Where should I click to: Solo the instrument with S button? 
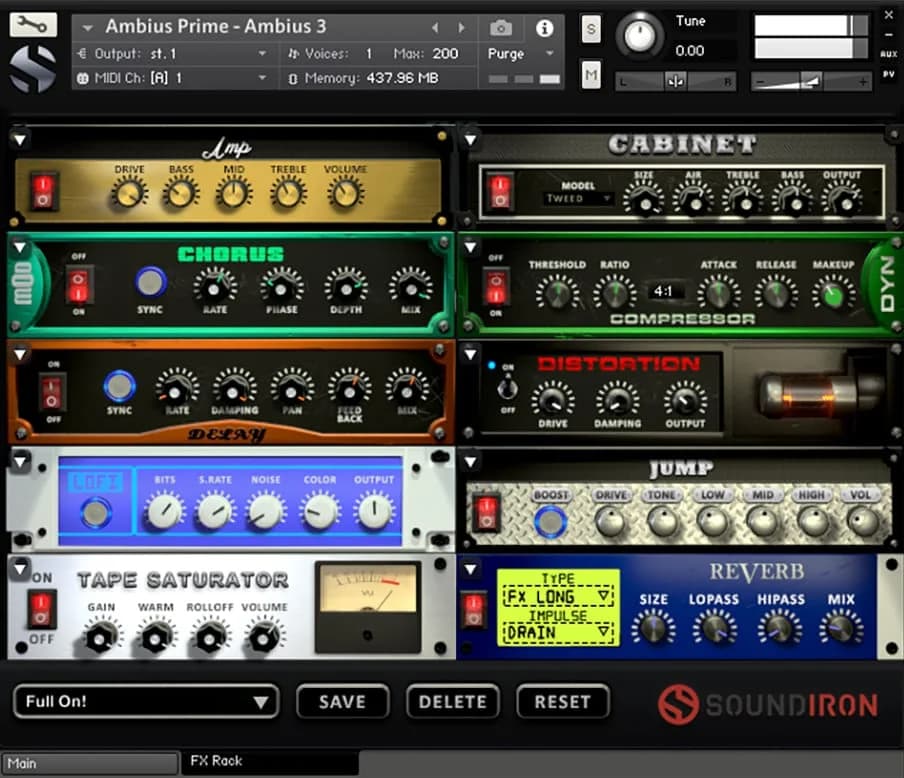(591, 30)
